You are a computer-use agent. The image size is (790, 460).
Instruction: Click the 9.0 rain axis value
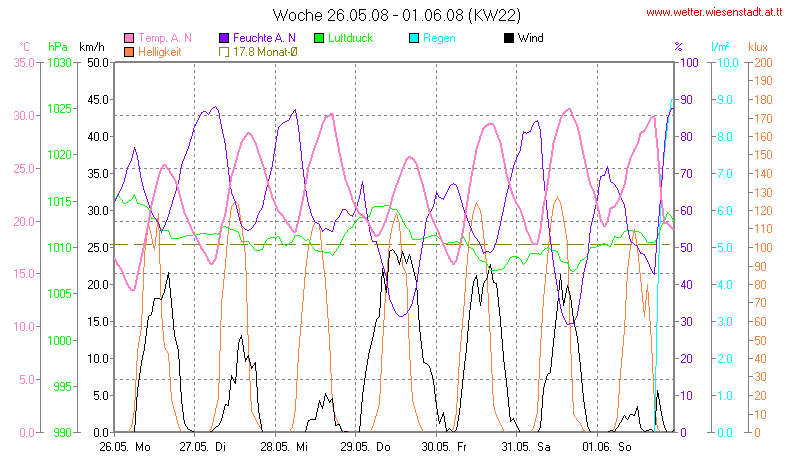[725, 100]
